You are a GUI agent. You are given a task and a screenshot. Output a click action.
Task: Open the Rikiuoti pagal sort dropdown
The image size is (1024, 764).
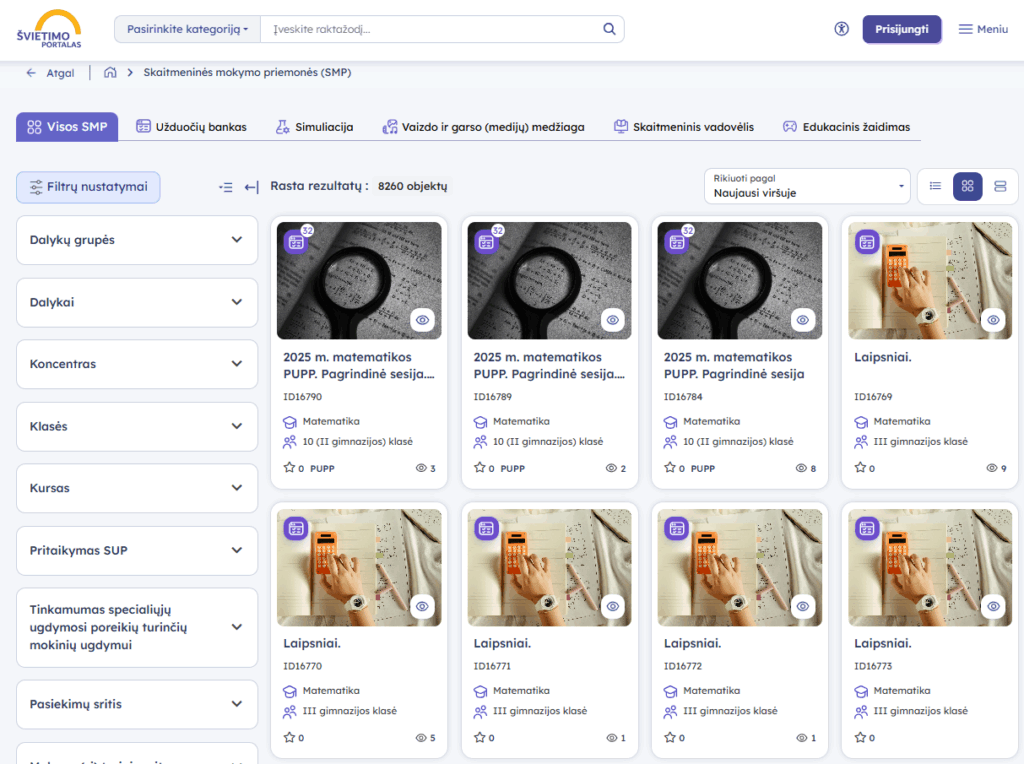(807, 186)
